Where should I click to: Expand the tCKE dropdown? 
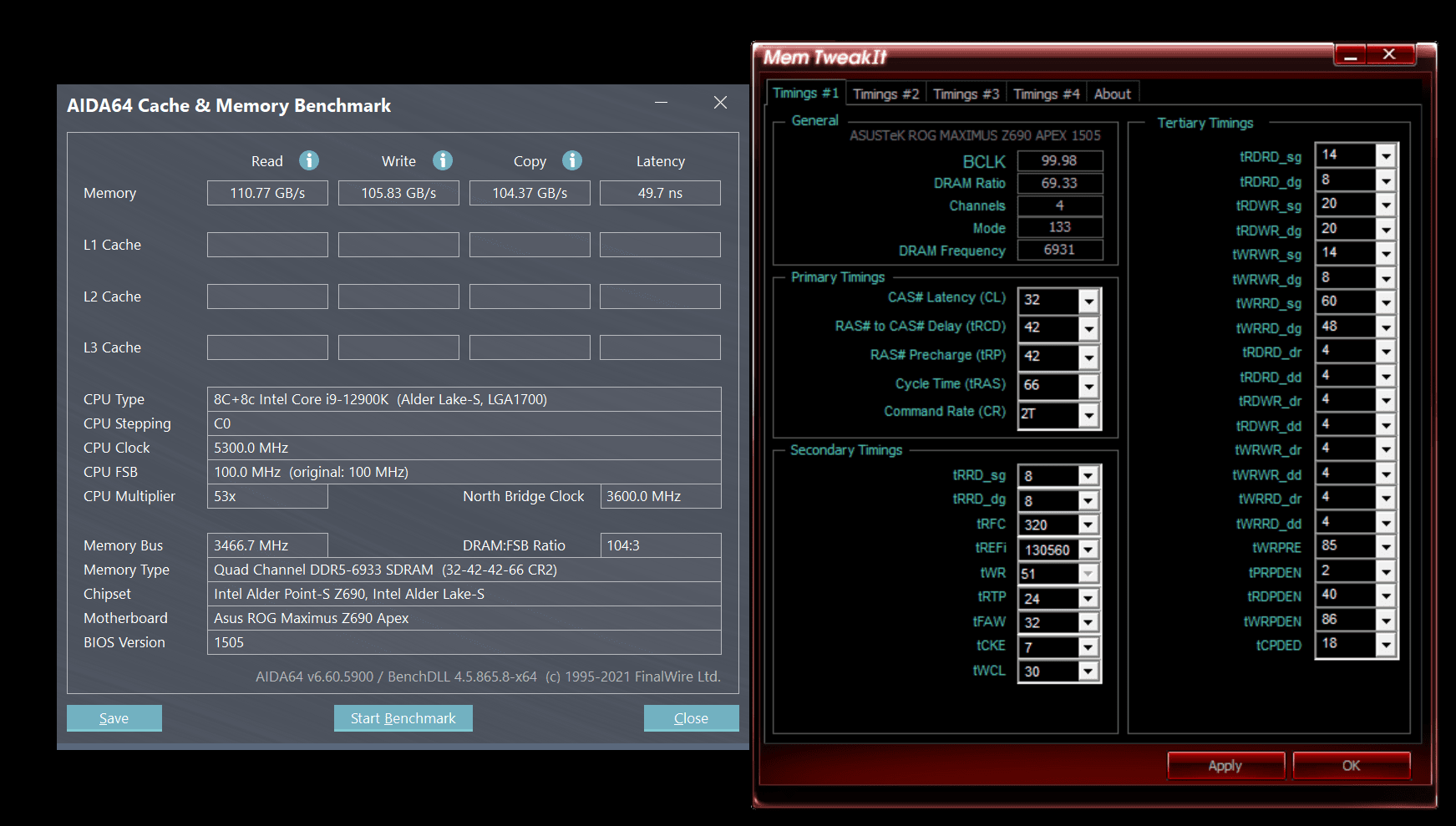point(1088,647)
